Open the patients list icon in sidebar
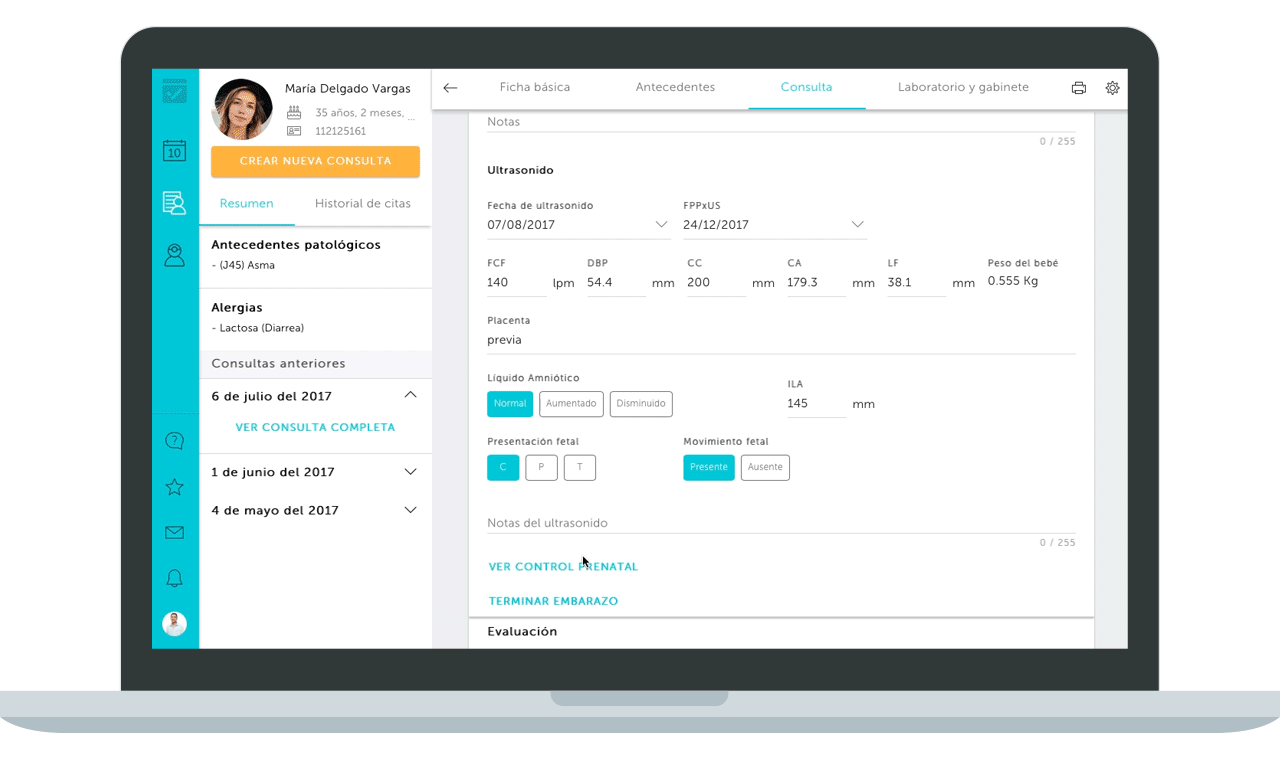1280x760 pixels. tap(174, 254)
